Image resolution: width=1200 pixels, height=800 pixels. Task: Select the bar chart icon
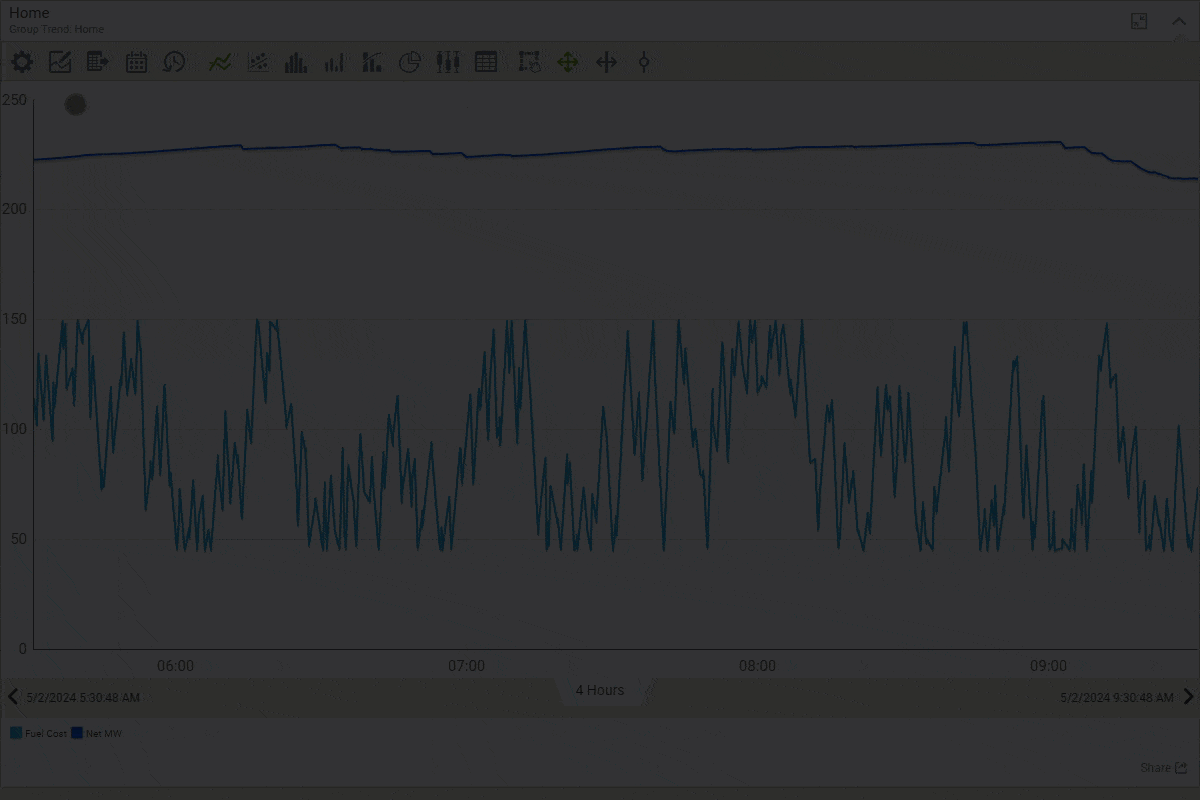click(296, 62)
